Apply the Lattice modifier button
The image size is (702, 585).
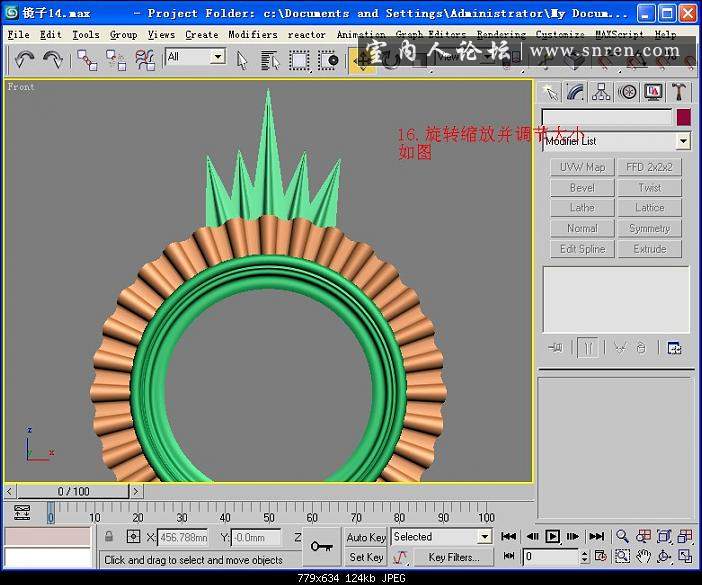click(x=650, y=208)
